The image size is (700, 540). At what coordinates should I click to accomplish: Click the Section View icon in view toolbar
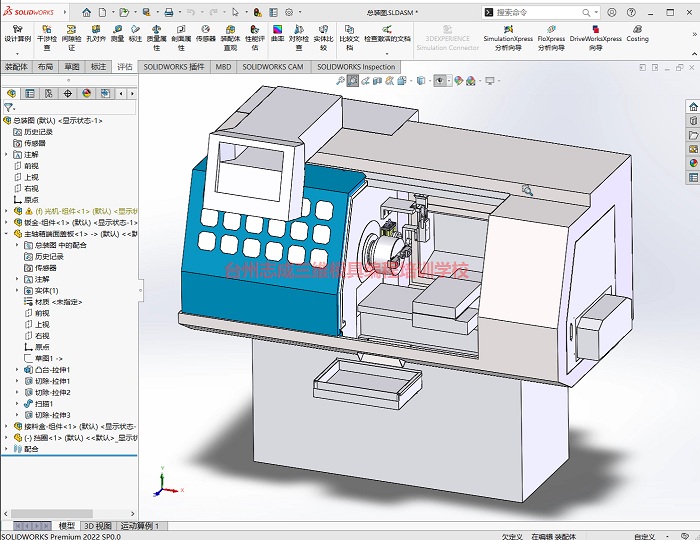[378, 81]
